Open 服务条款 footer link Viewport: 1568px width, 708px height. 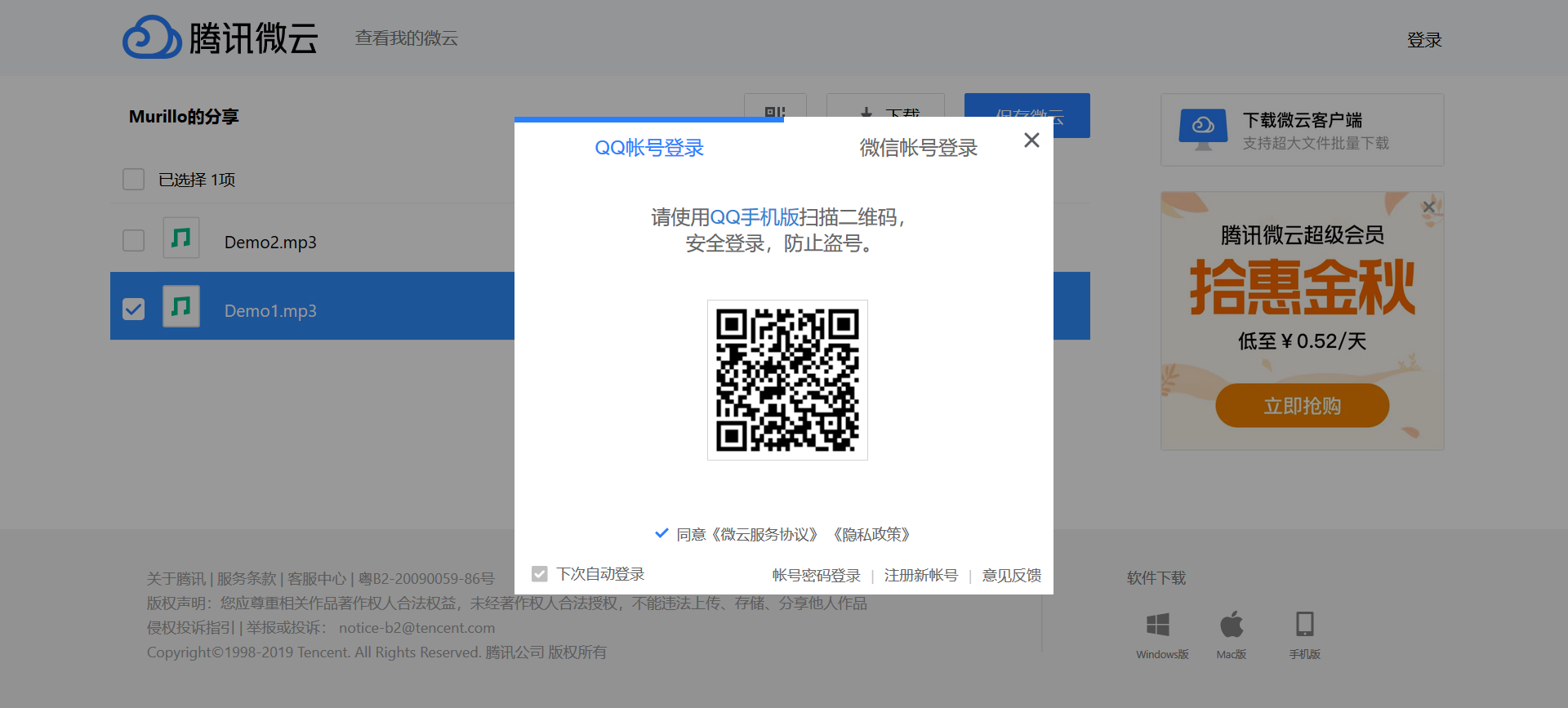pos(247,579)
